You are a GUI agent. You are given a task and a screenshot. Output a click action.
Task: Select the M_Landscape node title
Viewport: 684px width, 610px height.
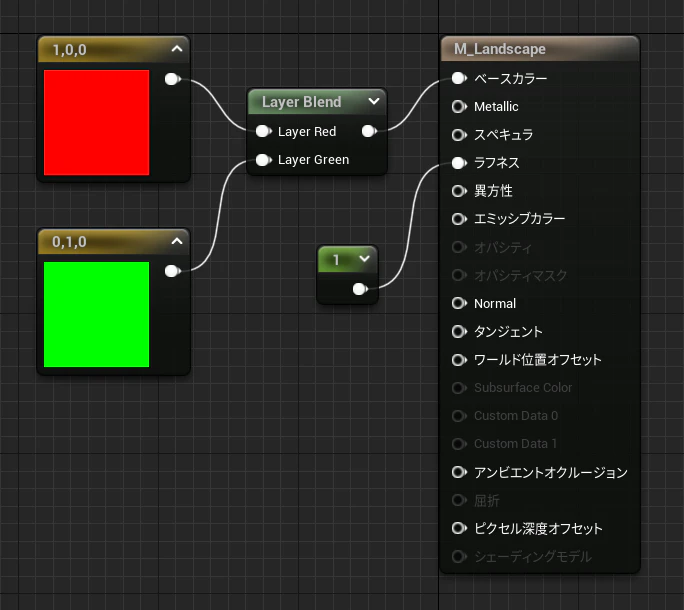coord(499,49)
